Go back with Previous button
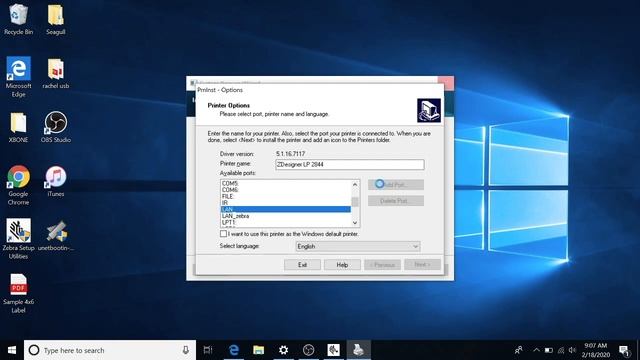This screenshot has height=360, width=640. point(382,265)
